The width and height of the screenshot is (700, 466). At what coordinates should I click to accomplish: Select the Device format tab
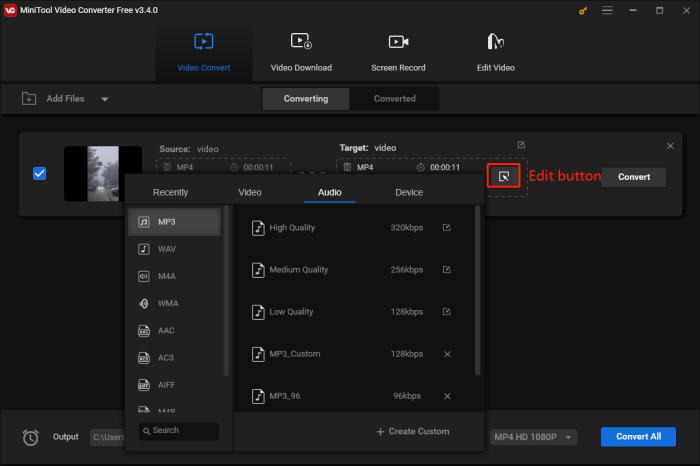(x=409, y=192)
